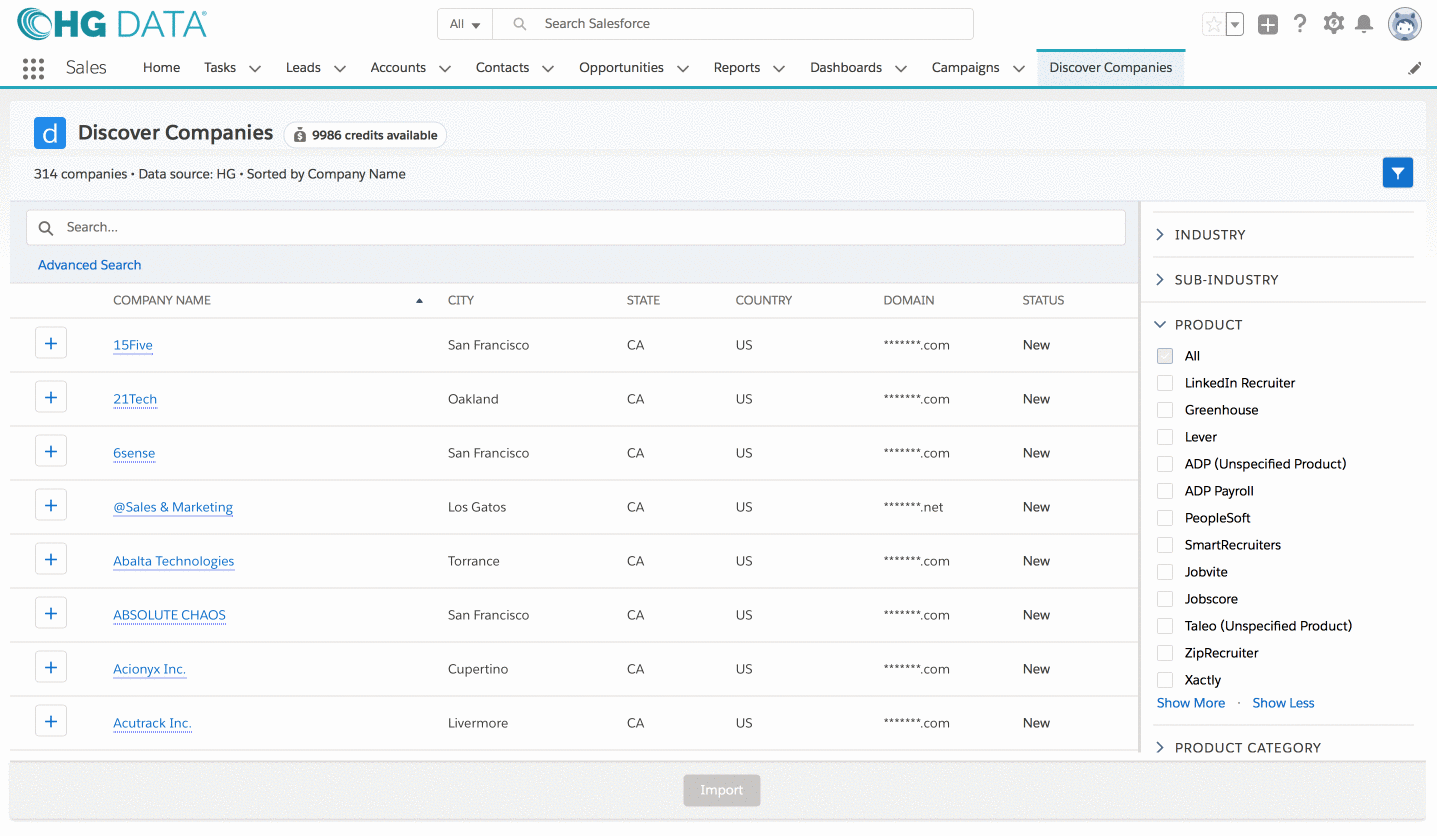The image size is (1437, 836).
Task: Expand the INDUSTRY filter section
Action: [x=1209, y=235]
